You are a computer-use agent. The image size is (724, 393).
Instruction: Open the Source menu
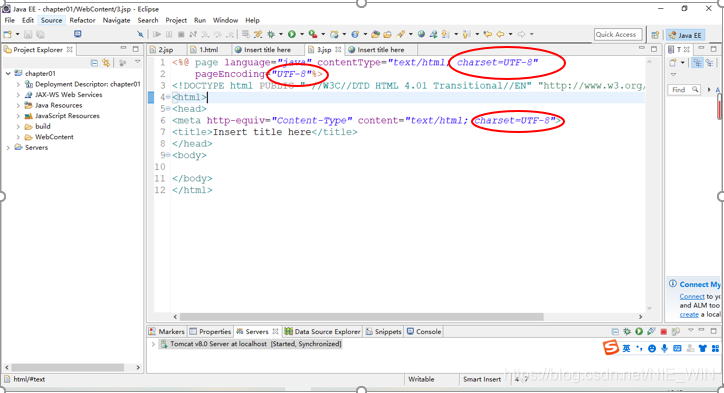click(51, 20)
